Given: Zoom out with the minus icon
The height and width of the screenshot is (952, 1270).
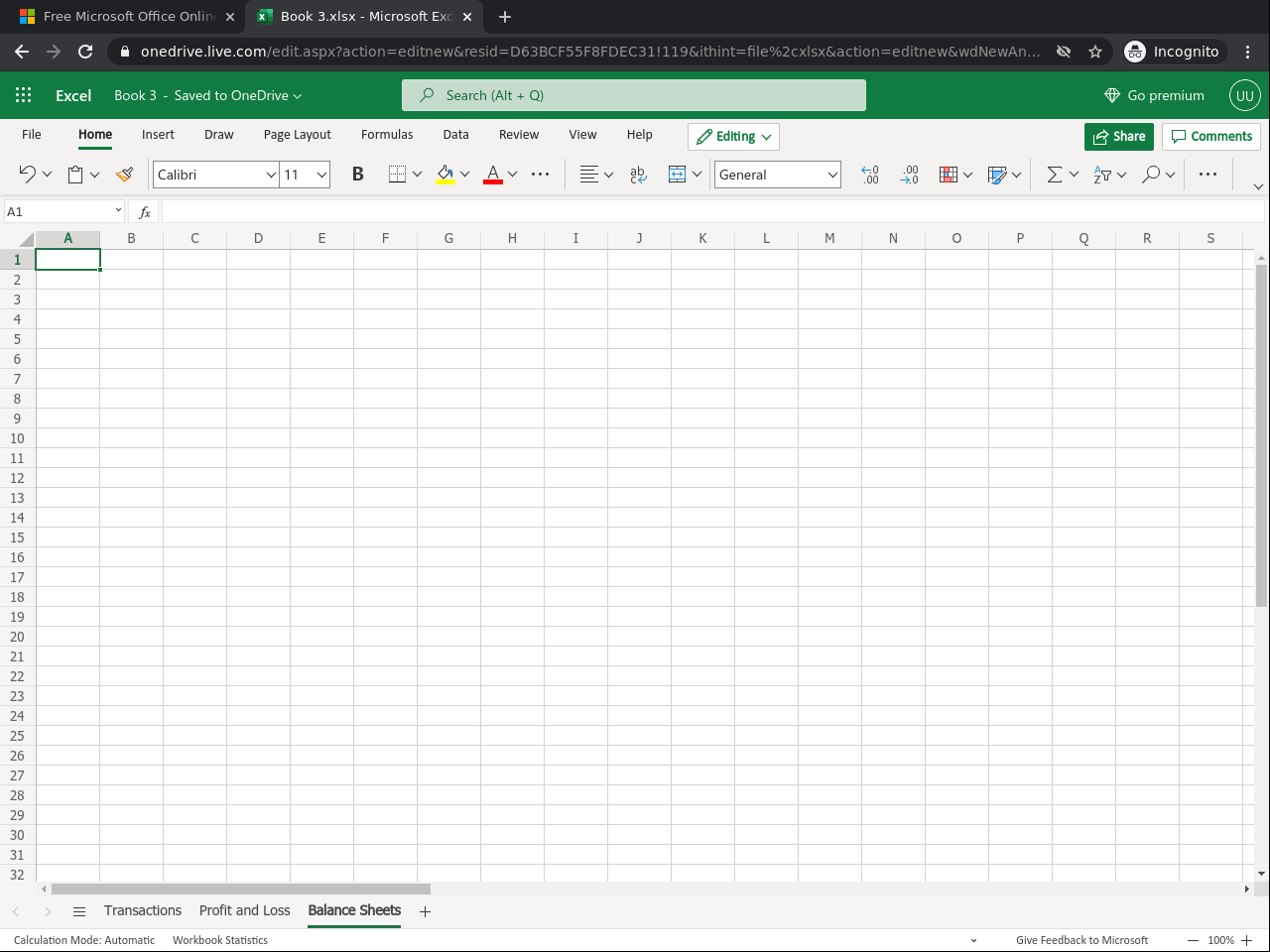Looking at the screenshot, I should 1193,940.
